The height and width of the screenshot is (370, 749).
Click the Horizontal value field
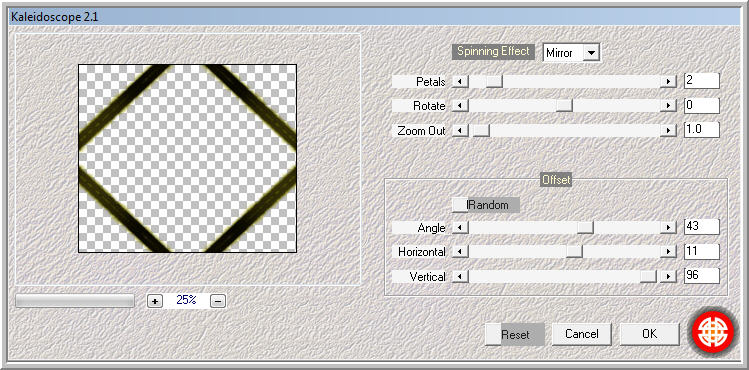click(x=702, y=252)
